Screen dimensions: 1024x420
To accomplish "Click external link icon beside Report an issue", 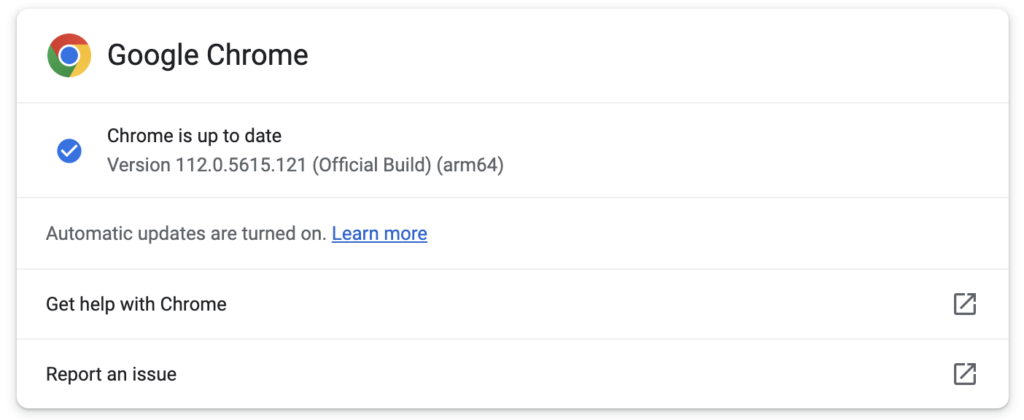I will (x=964, y=374).
